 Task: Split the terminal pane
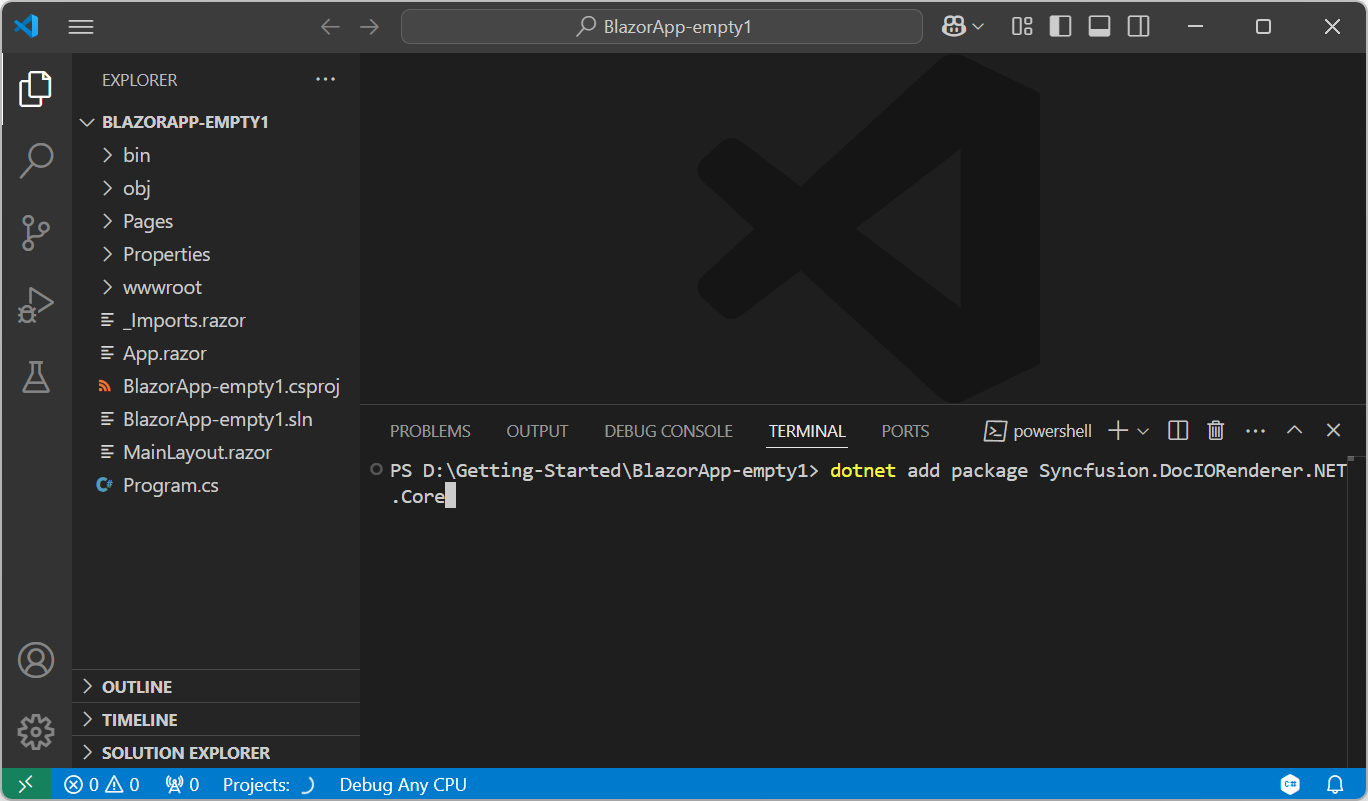tap(1178, 431)
